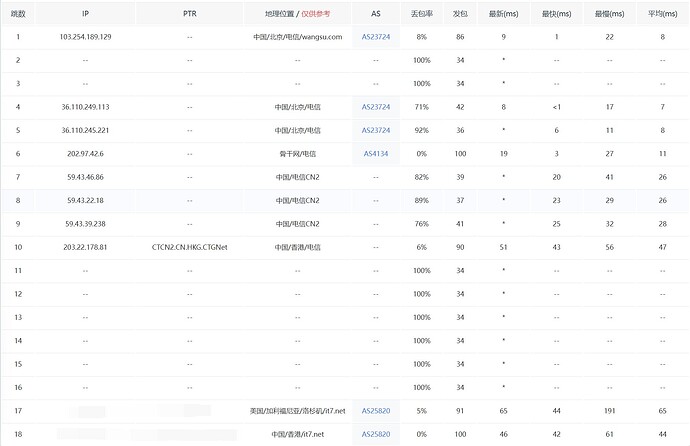Click 82% packet loss in hop 7
The width and height of the screenshot is (690, 446).
coord(422,177)
